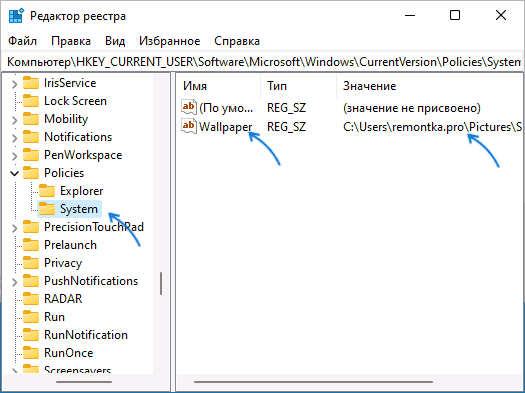Select the RunOnce key label

pos(69,353)
